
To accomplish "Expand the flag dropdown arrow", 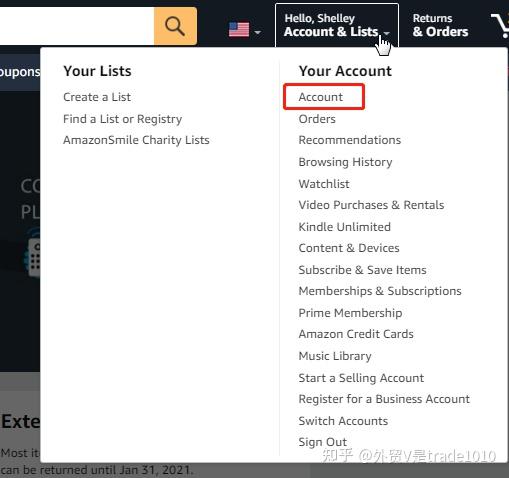I will click(257, 33).
